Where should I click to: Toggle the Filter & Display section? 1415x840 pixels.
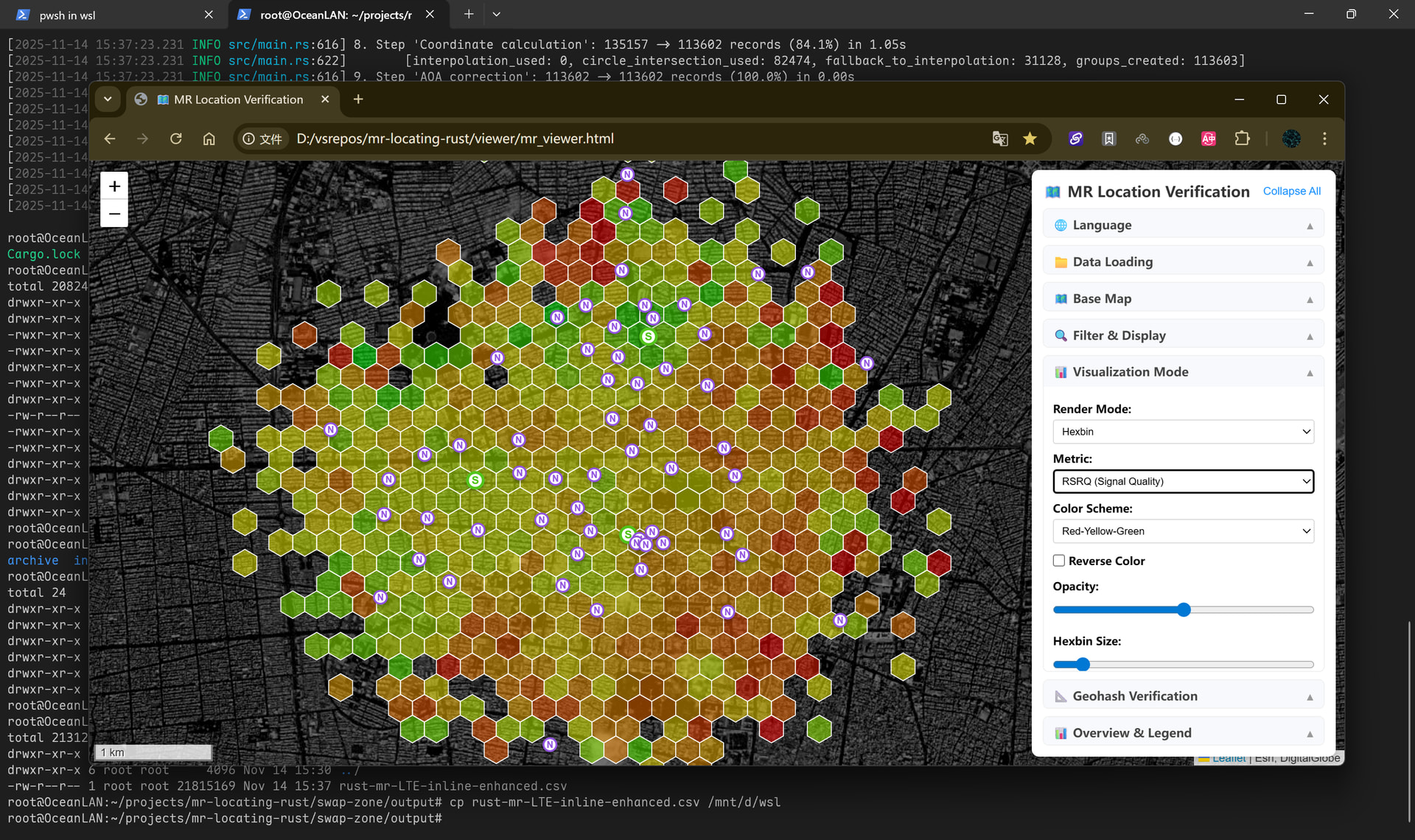point(1183,335)
